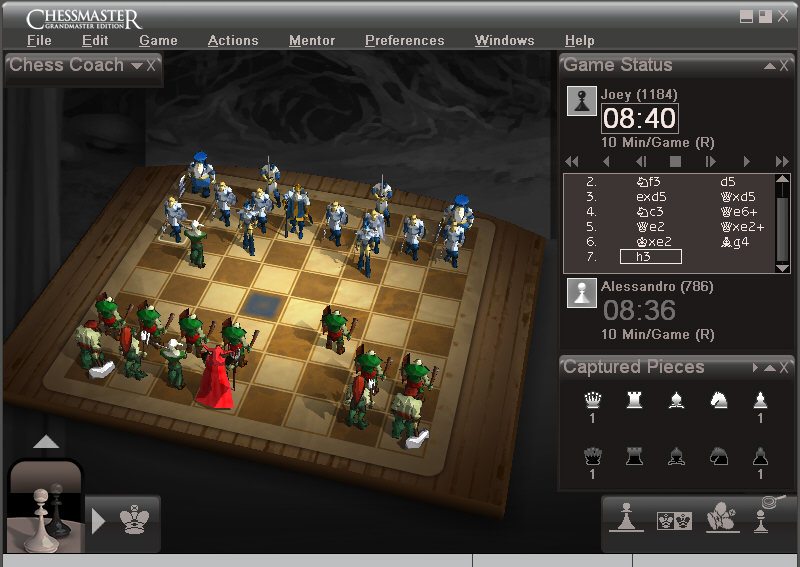Viewport: 800px width, 567px height.
Task: Click the captured white pawn icon
Action: pyautogui.click(x=760, y=400)
